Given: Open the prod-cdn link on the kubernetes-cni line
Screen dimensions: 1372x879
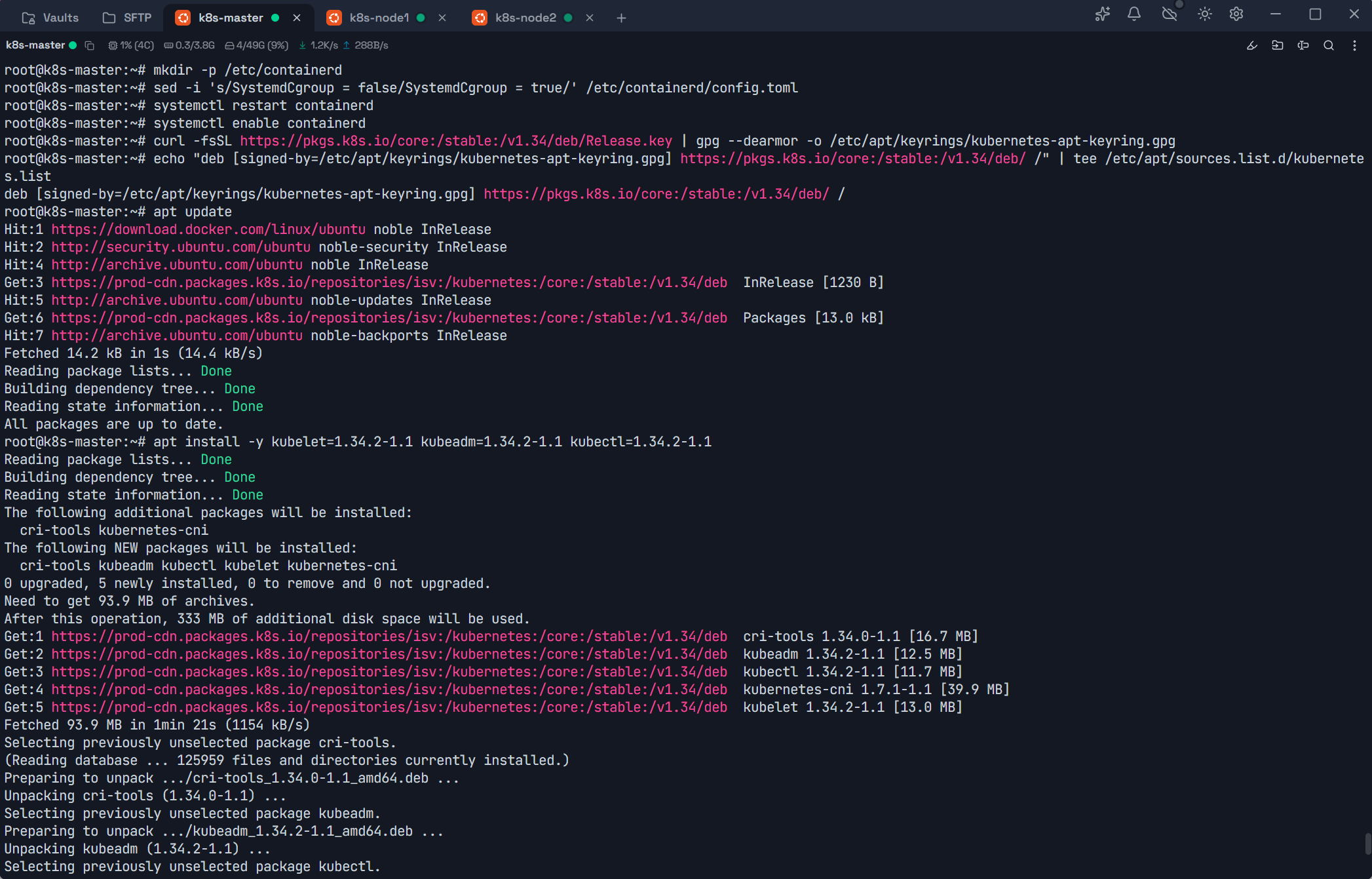Looking at the screenshot, I should (x=389, y=690).
